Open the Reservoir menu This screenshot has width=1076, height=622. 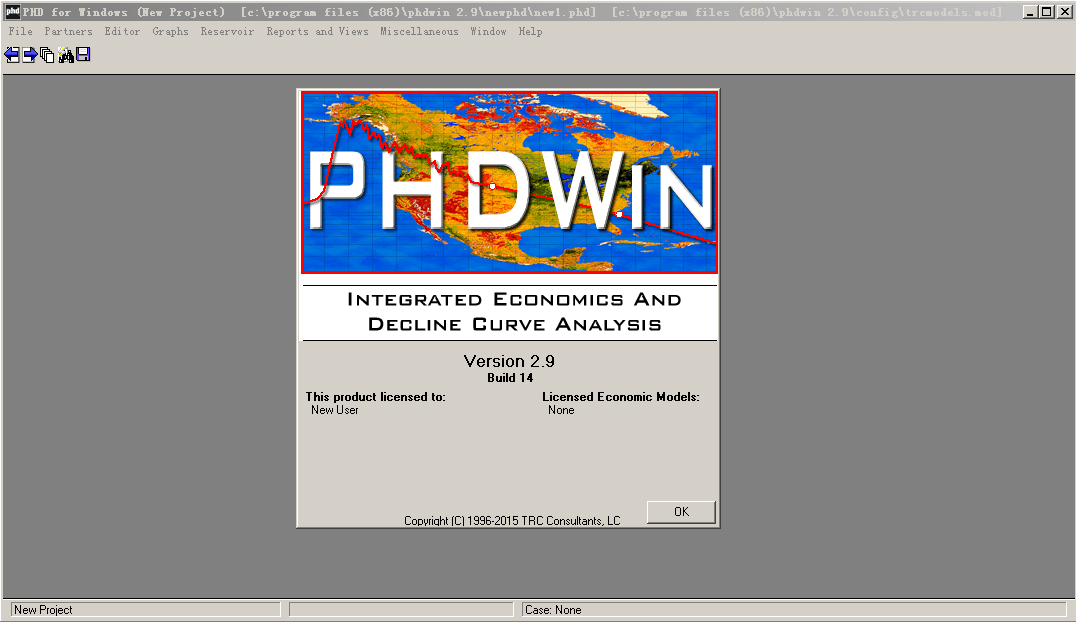coord(227,32)
